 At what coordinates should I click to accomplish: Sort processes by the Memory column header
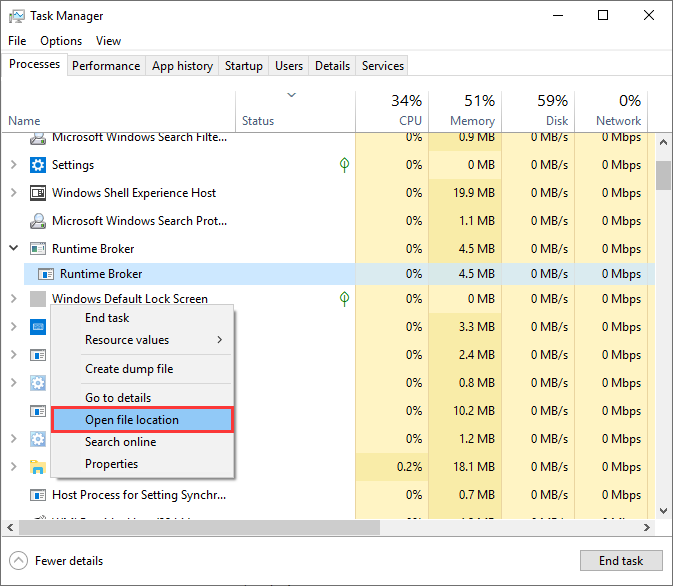tap(465, 111)
